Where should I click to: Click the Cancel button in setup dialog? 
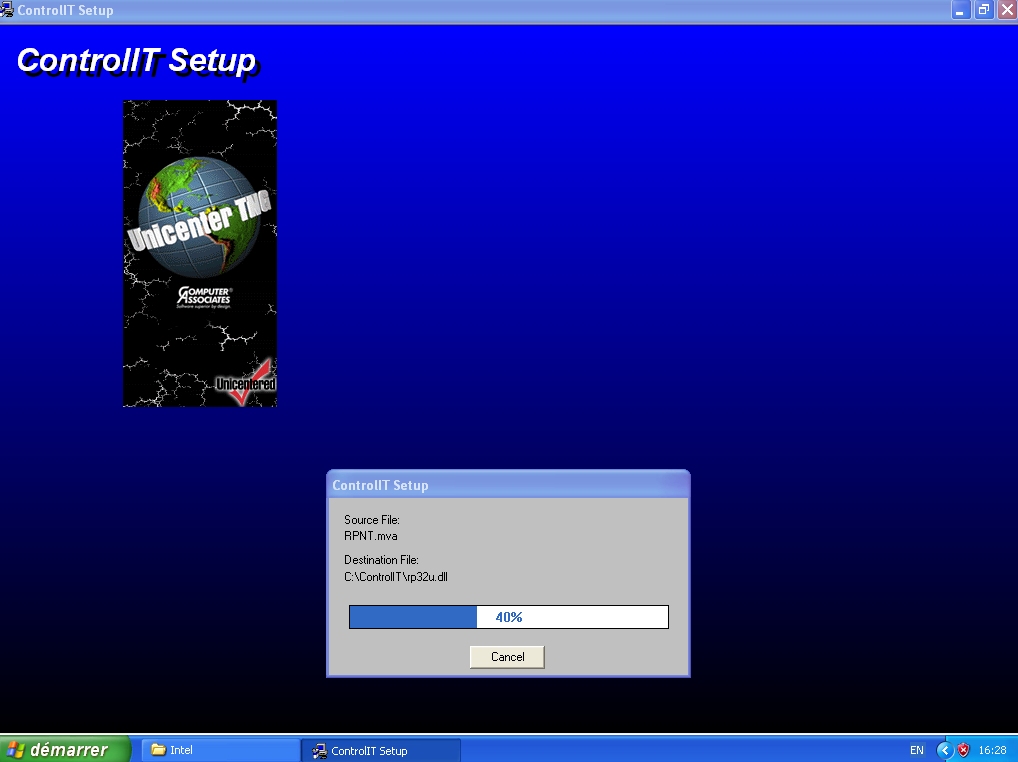507,657
